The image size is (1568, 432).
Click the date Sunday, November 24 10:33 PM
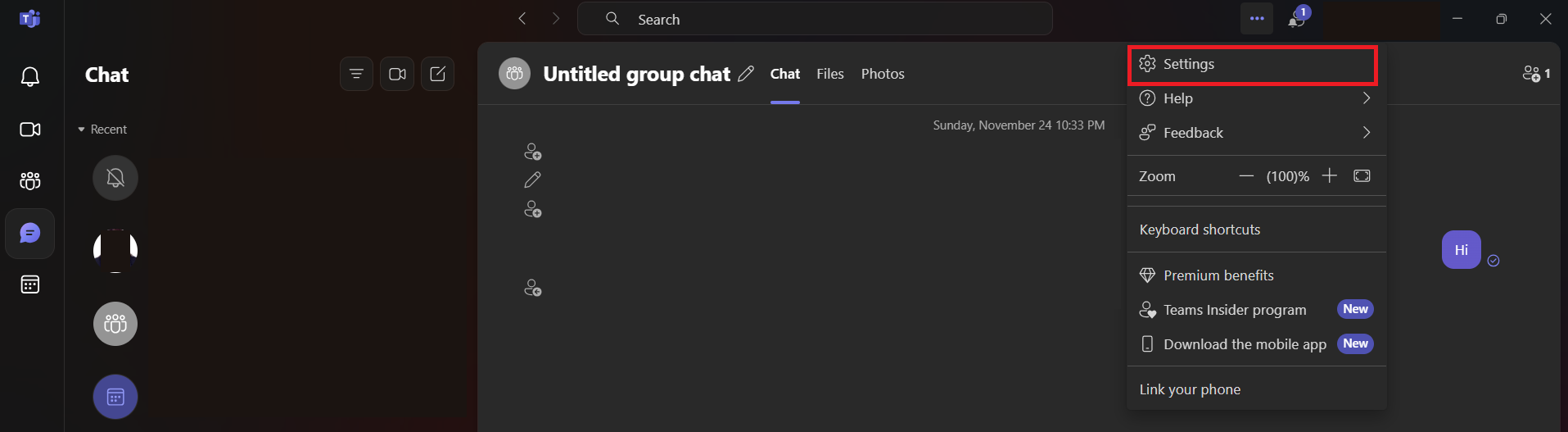click(x=1019, y=125)
